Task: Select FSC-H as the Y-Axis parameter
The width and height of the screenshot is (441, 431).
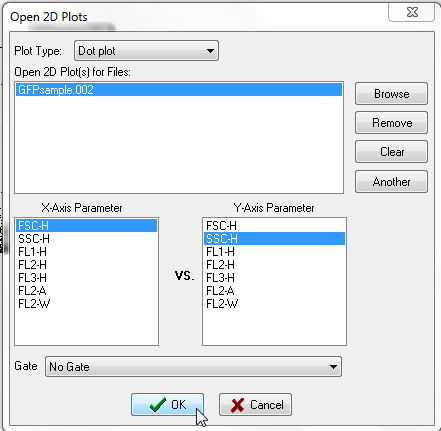Action: 274,226
